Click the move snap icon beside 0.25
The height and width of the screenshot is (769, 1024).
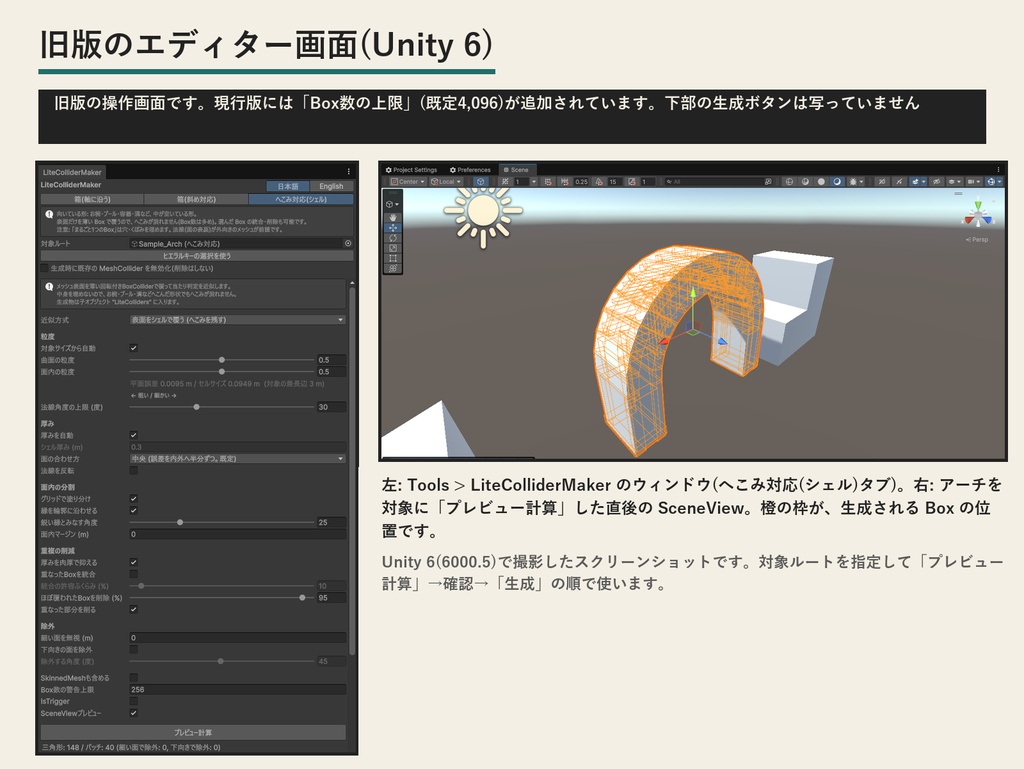point(565,181)
